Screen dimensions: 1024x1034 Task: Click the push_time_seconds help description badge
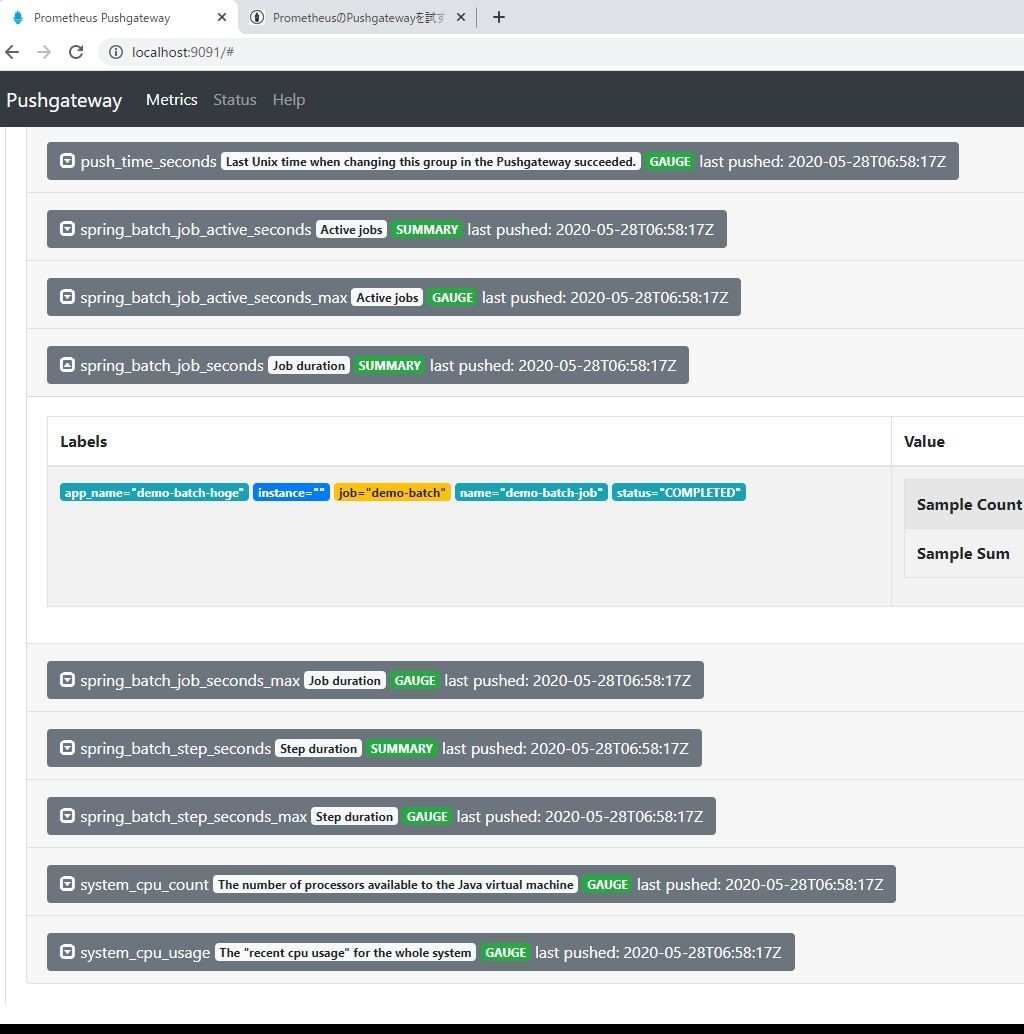click(x=431, y=162)
